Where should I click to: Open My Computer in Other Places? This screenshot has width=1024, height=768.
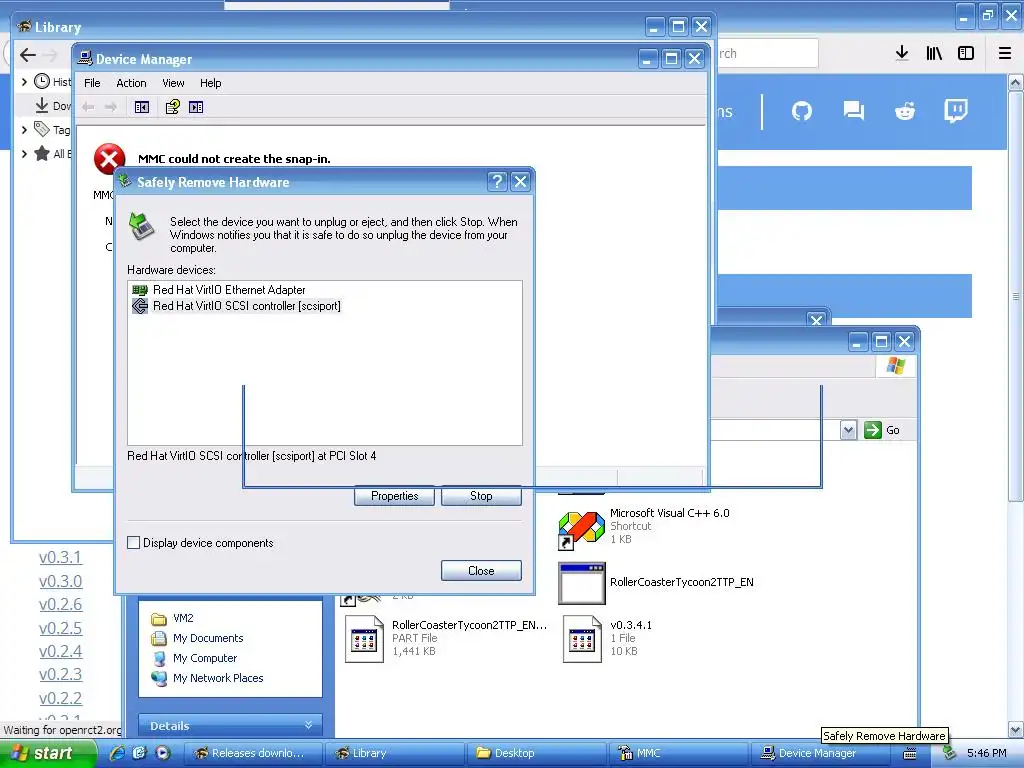click(193, 658)
